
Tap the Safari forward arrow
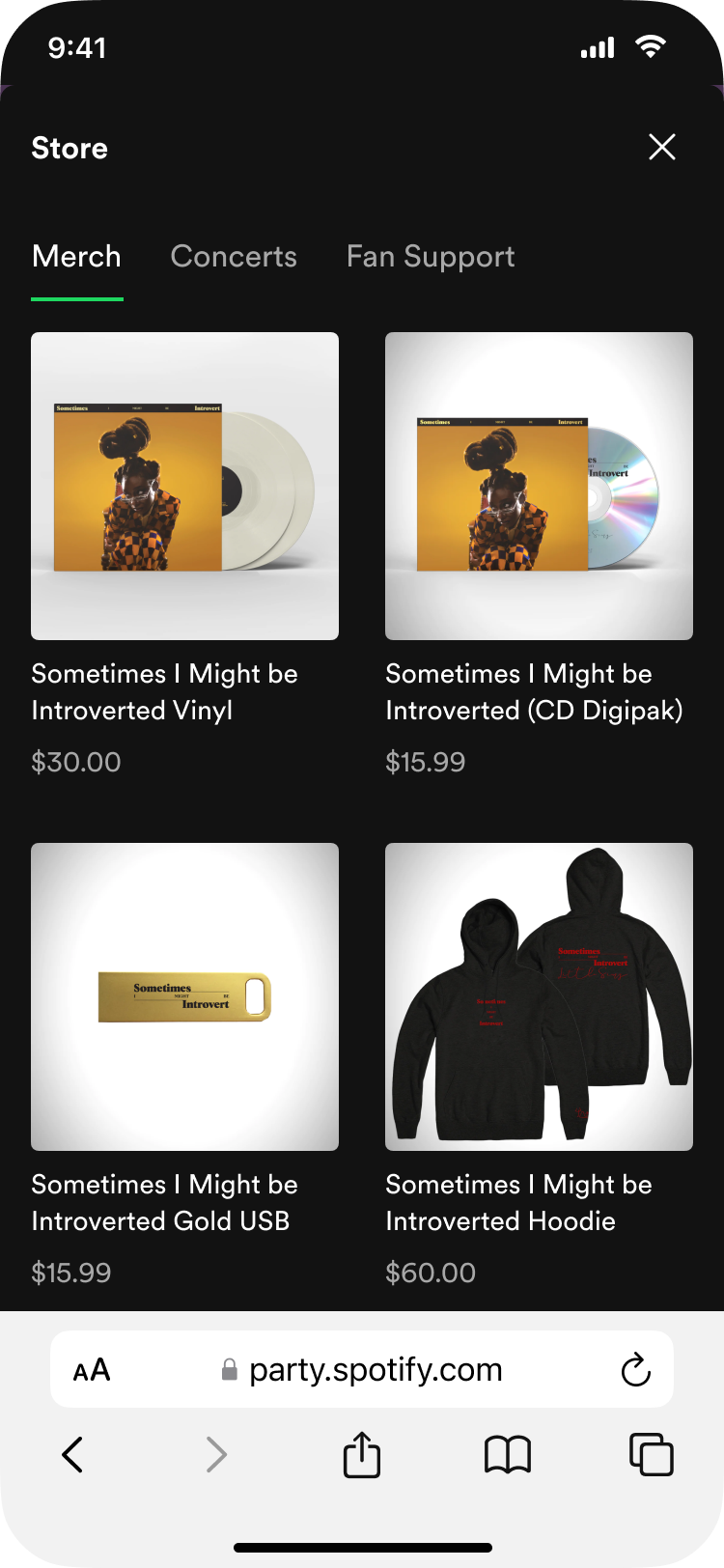217,1454
